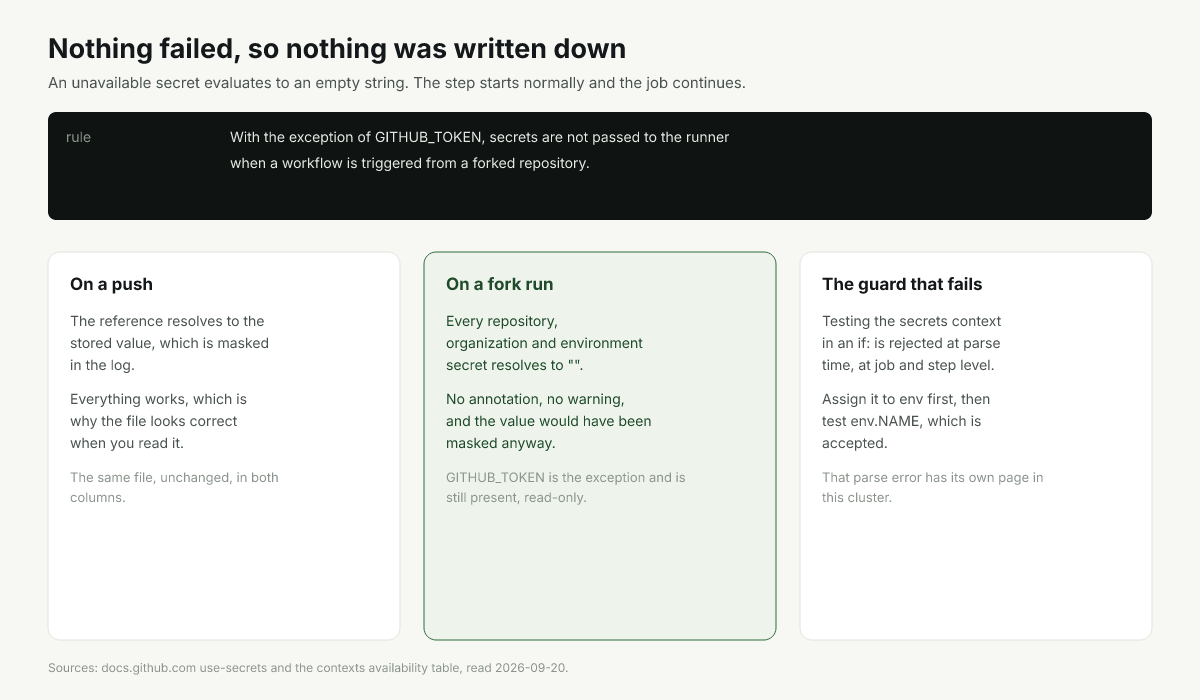Click the "On a push" card title
Viewport: 1200px width, 700px height.
coord(111,284)
